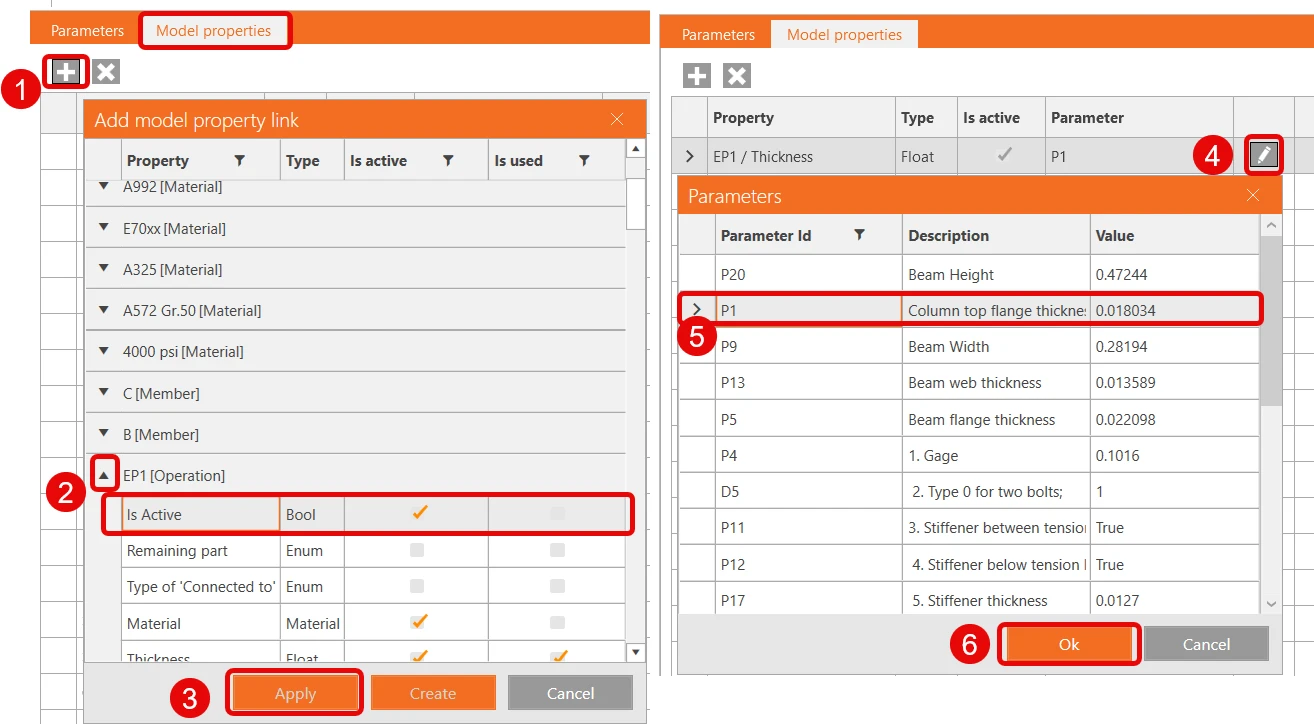Click the add plus icon in right panel

point(697,76)
